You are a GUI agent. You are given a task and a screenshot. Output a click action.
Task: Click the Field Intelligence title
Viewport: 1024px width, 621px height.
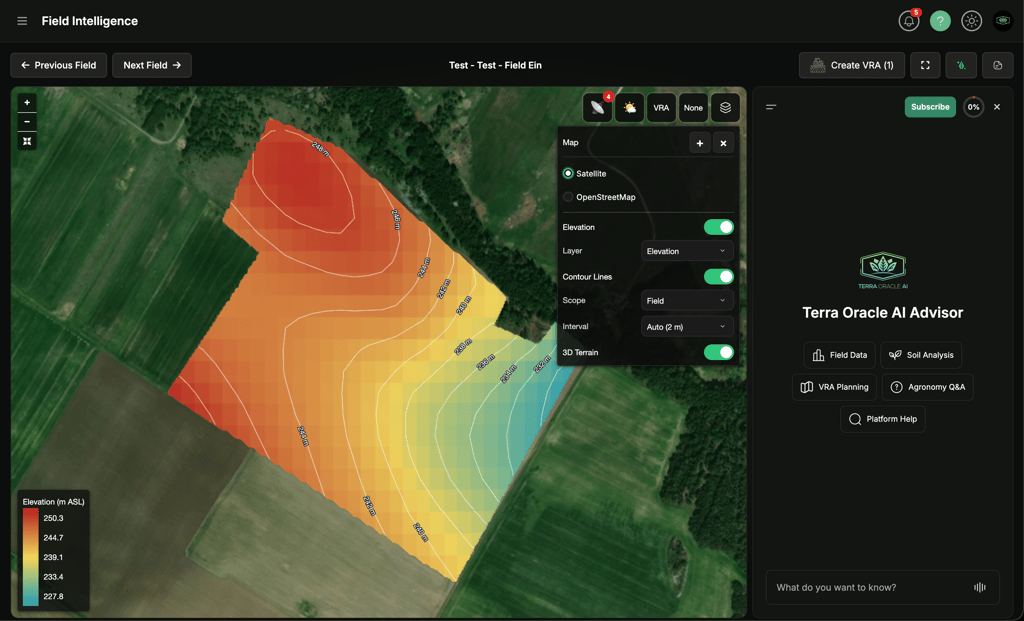pos(89,21)
